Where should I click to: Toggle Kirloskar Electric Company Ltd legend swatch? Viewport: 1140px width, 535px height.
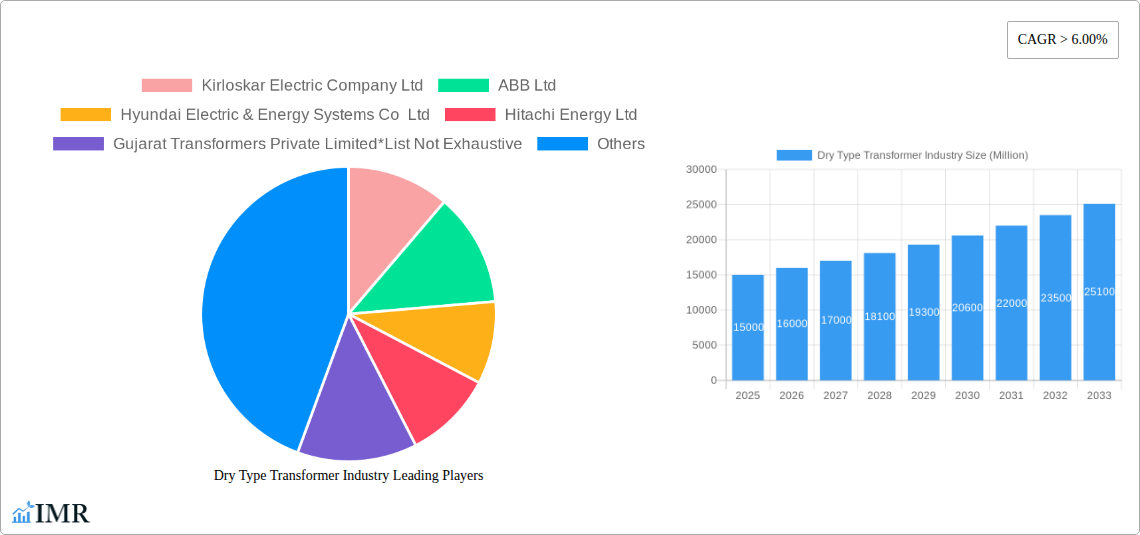point(166,85)
